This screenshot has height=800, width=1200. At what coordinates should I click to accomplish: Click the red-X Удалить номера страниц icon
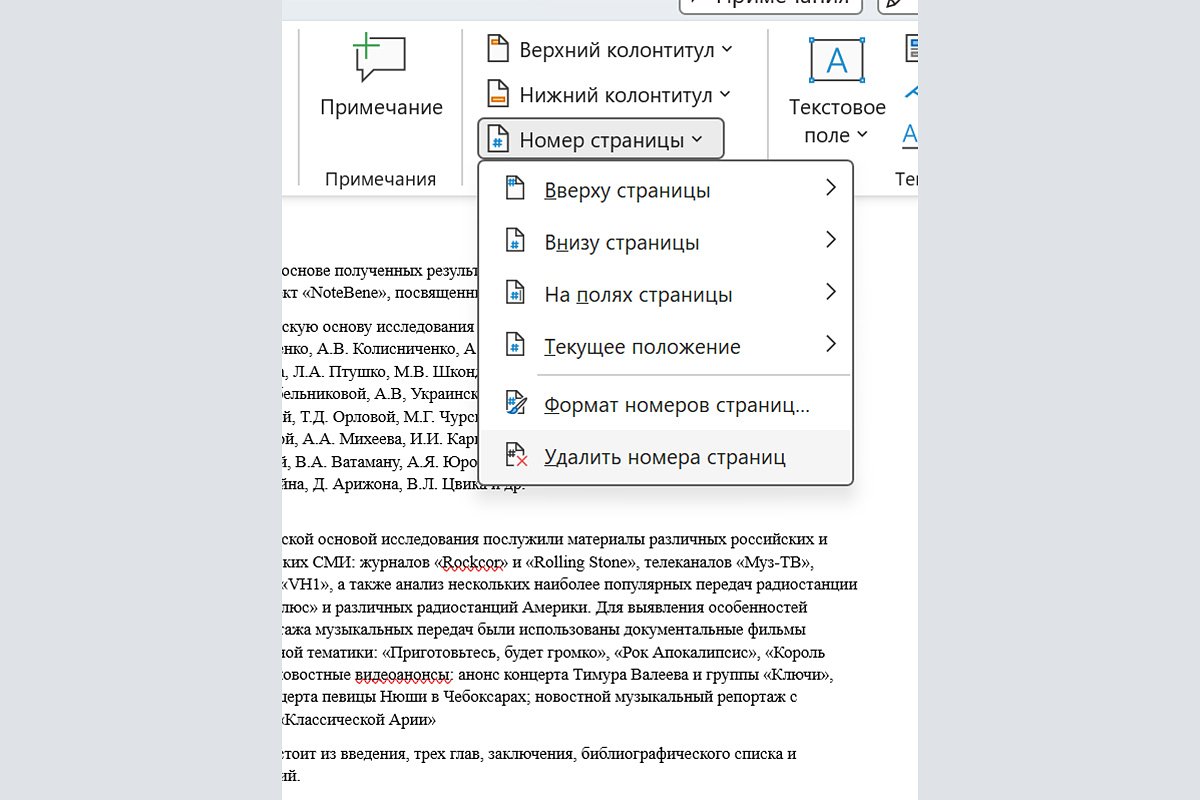(515, 455)
